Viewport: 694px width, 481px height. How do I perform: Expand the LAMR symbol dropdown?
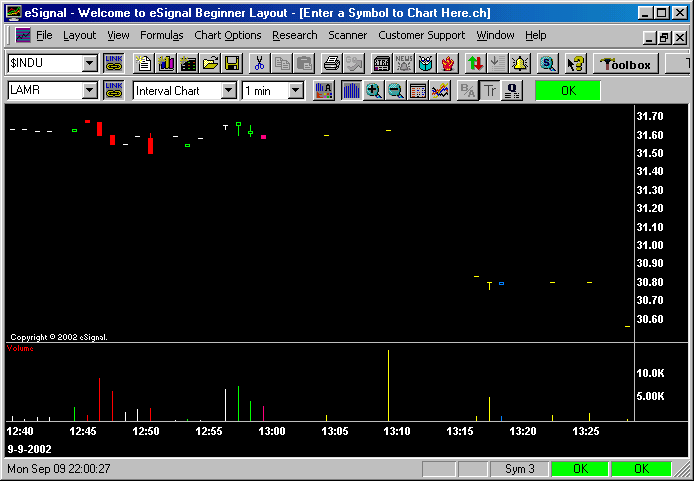click(x=89, y=91)
